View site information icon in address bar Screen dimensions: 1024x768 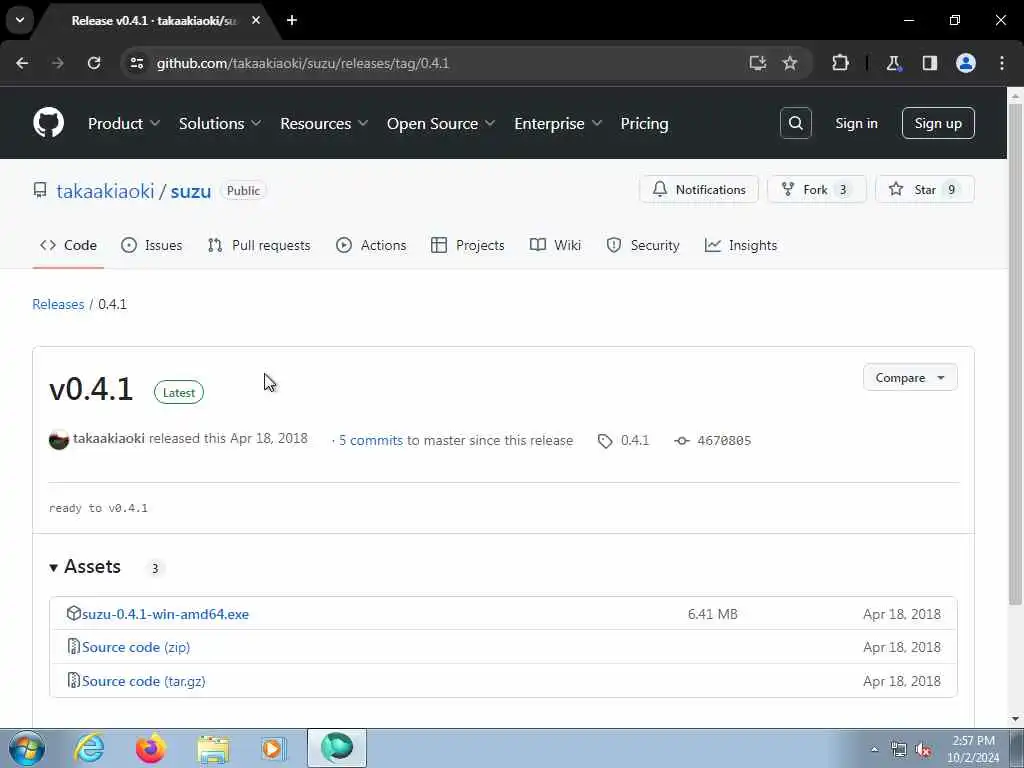point(136,63)
